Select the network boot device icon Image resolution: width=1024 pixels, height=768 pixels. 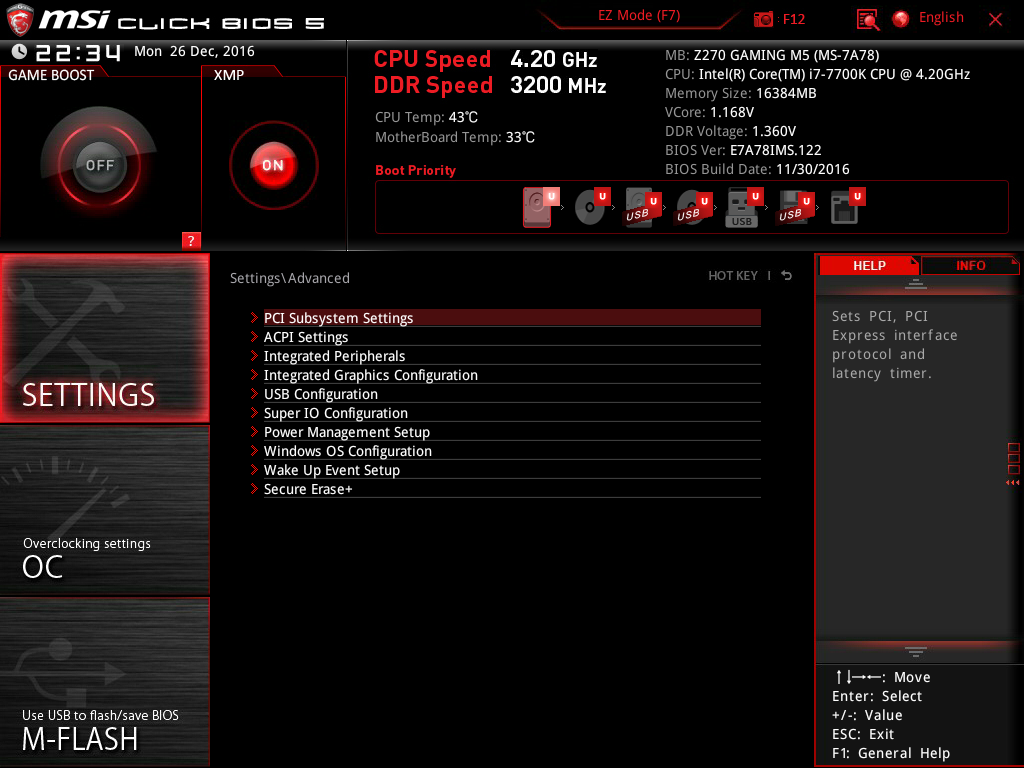(x=848, y=207)
